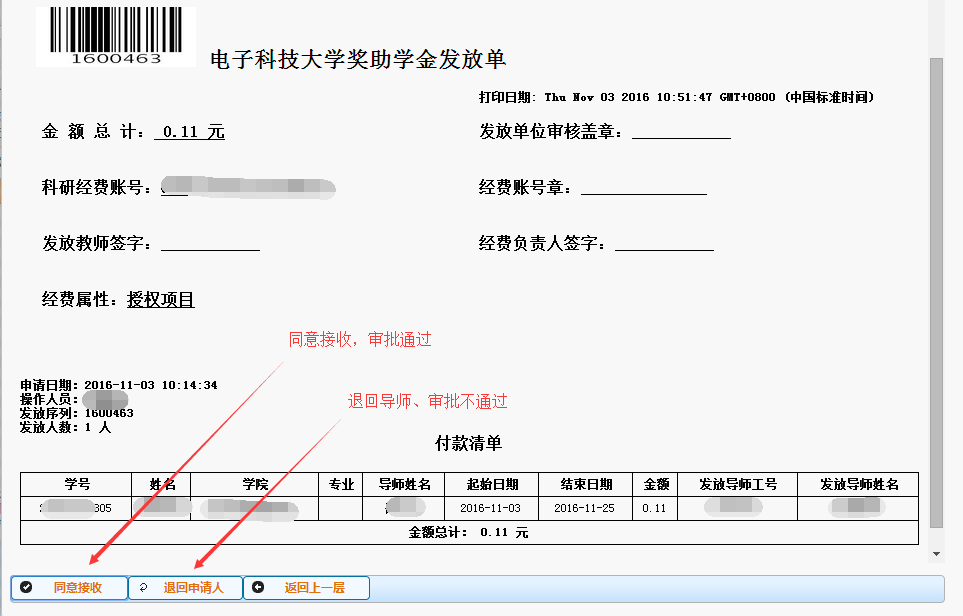
Task: Click the 发放导师姓名 column header
Action: tap(859, 485)
